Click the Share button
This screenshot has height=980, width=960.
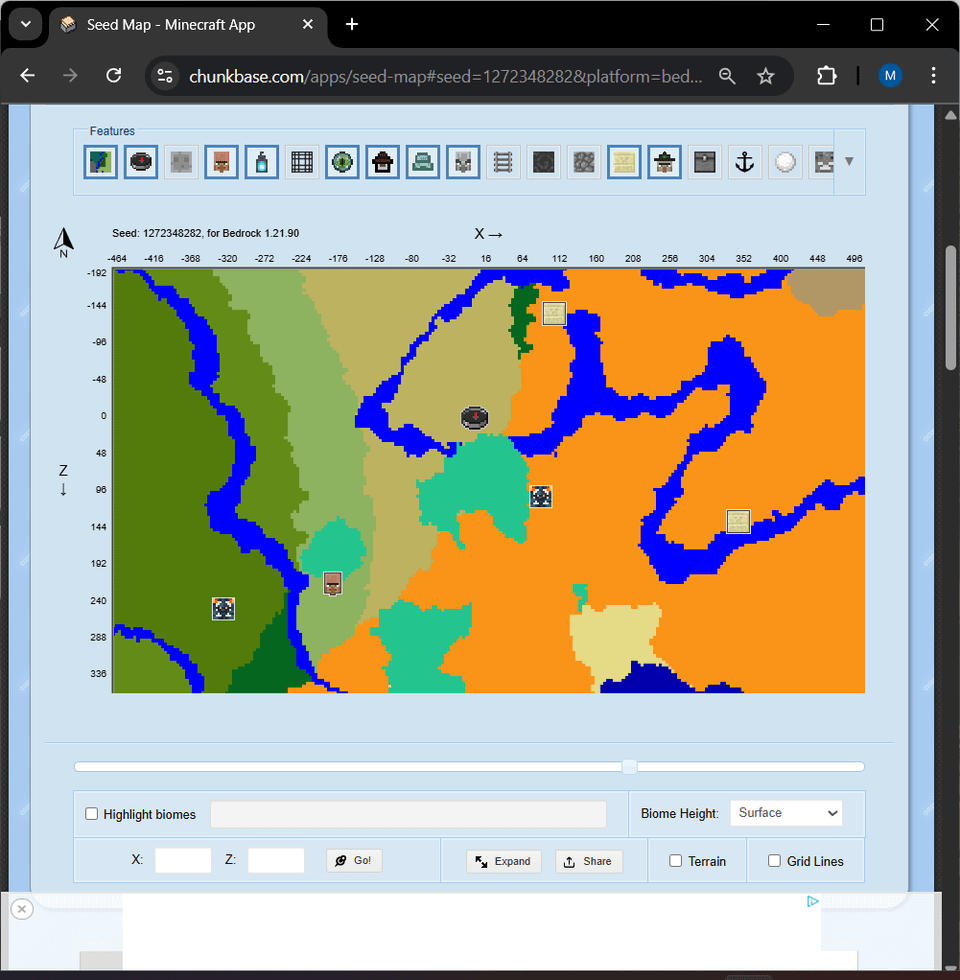(x=589, y=861)
